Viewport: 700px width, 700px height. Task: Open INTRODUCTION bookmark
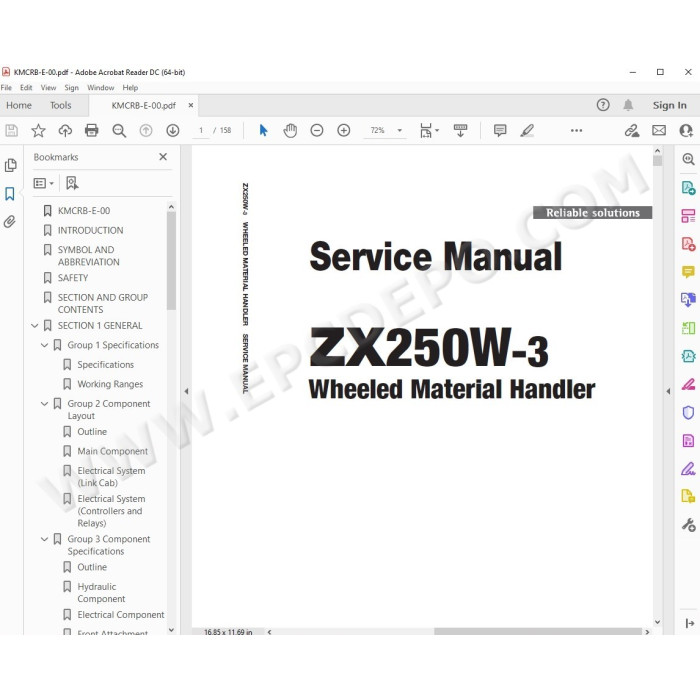pos(90,230)
